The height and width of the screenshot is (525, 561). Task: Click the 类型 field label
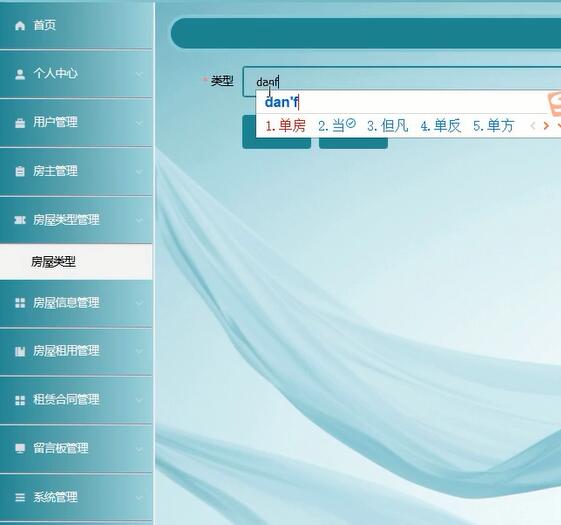(222, 81)
